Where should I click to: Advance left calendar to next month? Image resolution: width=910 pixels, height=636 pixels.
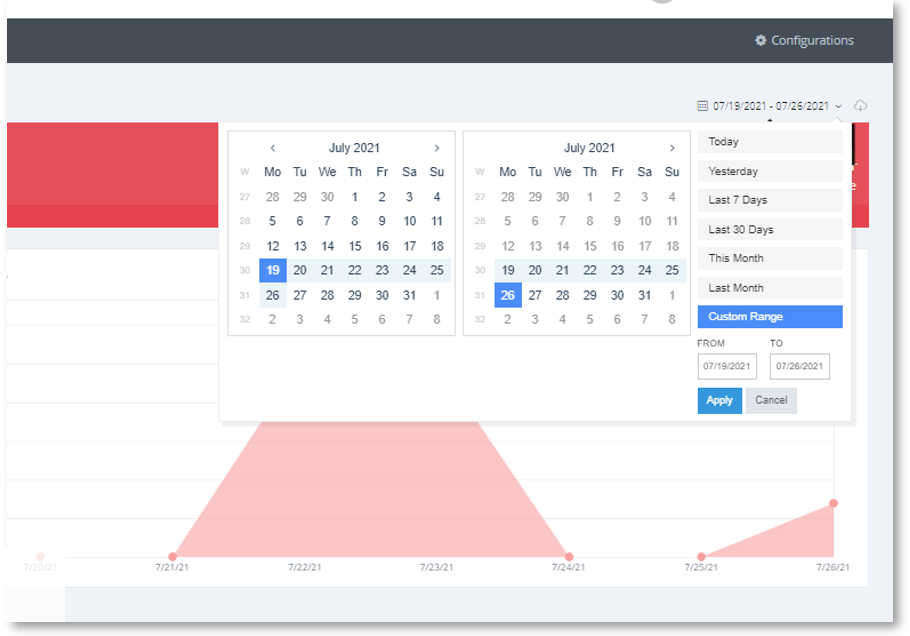tap(437, 148)
